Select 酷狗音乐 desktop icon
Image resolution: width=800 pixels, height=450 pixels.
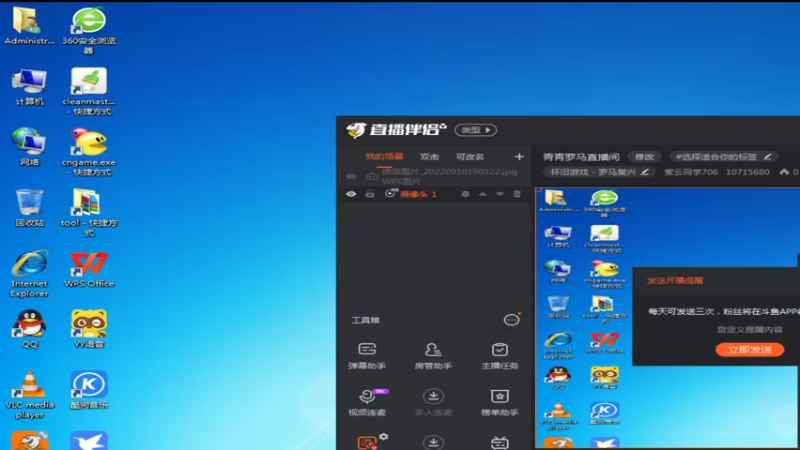pyautogui.click(x=89, y=390)
